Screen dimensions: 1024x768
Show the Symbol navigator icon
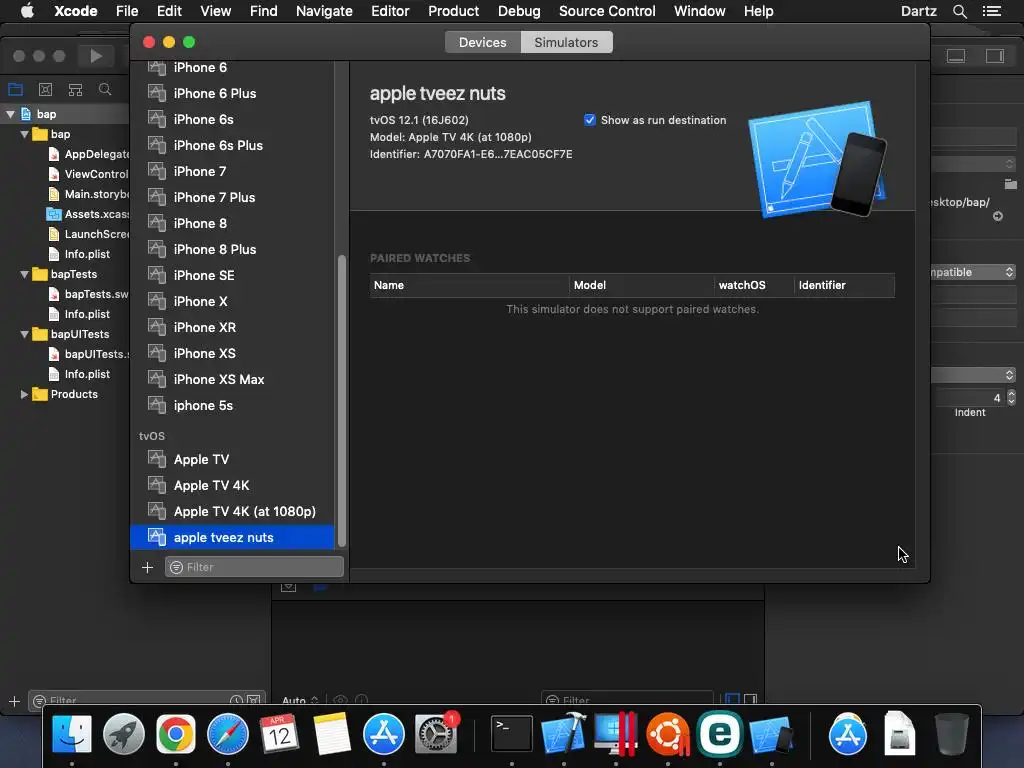point(75,89)
